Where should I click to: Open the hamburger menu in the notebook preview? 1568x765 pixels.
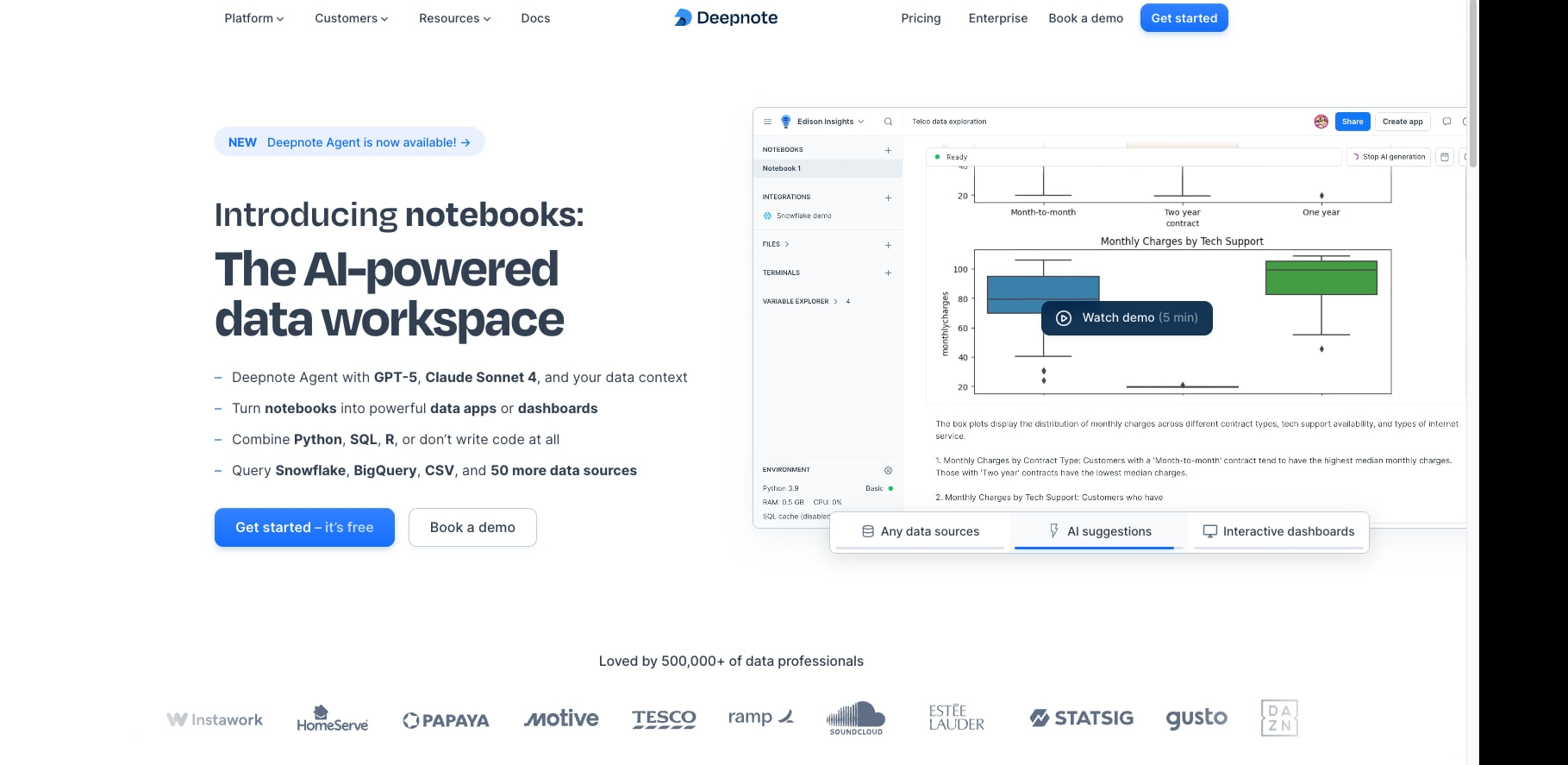[x=767, y=122]
